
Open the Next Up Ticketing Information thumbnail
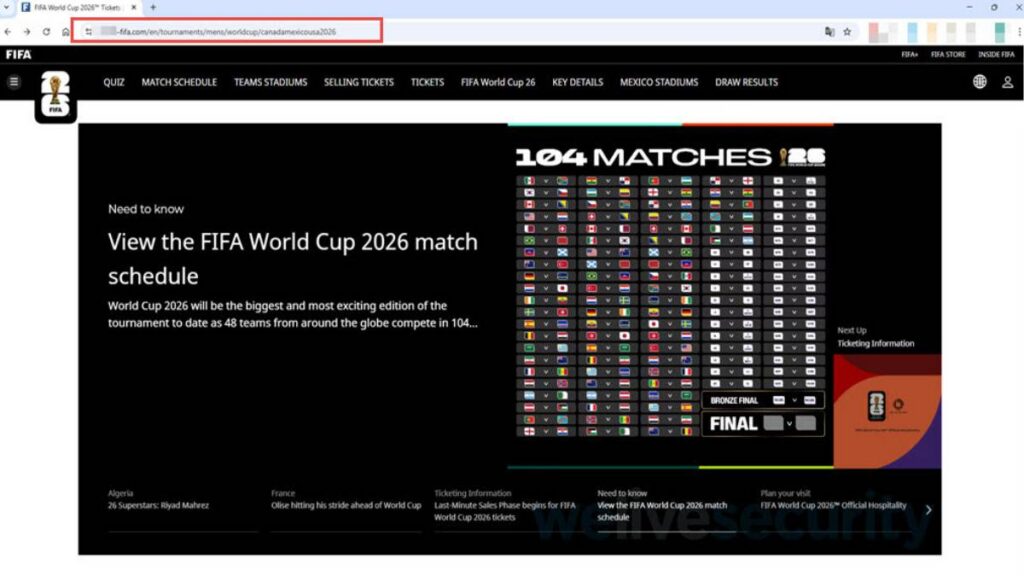[x=888, y=411]
